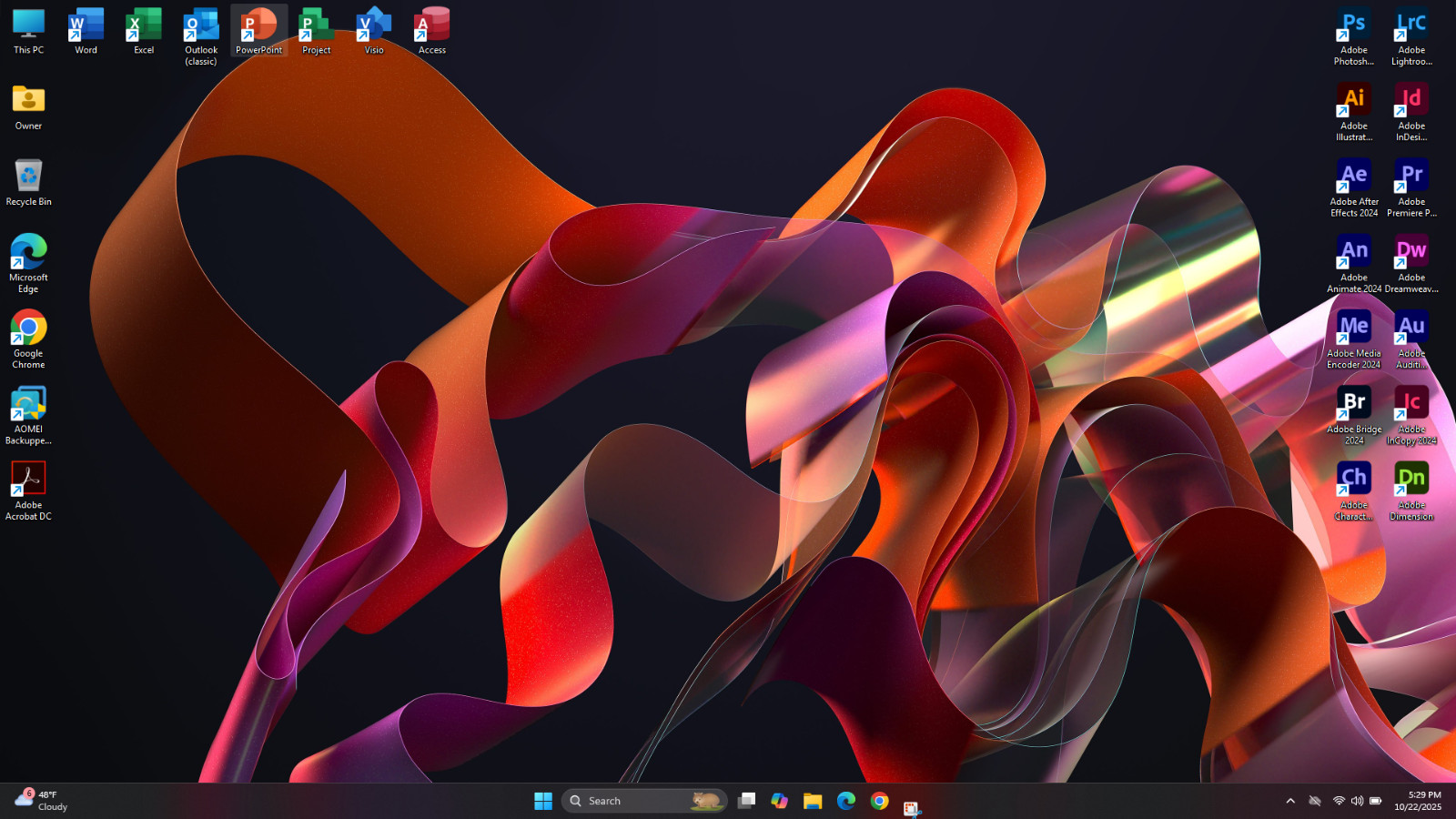The height and width of the screenshot is (819, 1456).
Task: Open Task View from the taskbar
Action: point(747,801)
